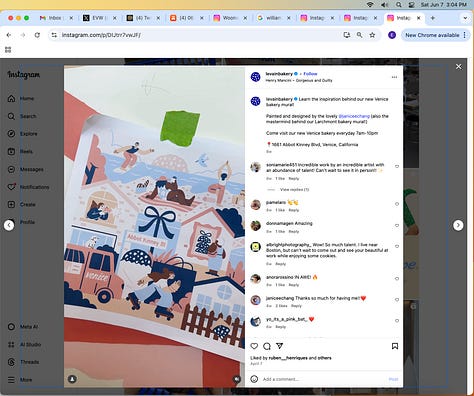Like albrightphotography_'s comment
This screenshot has height=396, width=474.
(x=397, y=246)
